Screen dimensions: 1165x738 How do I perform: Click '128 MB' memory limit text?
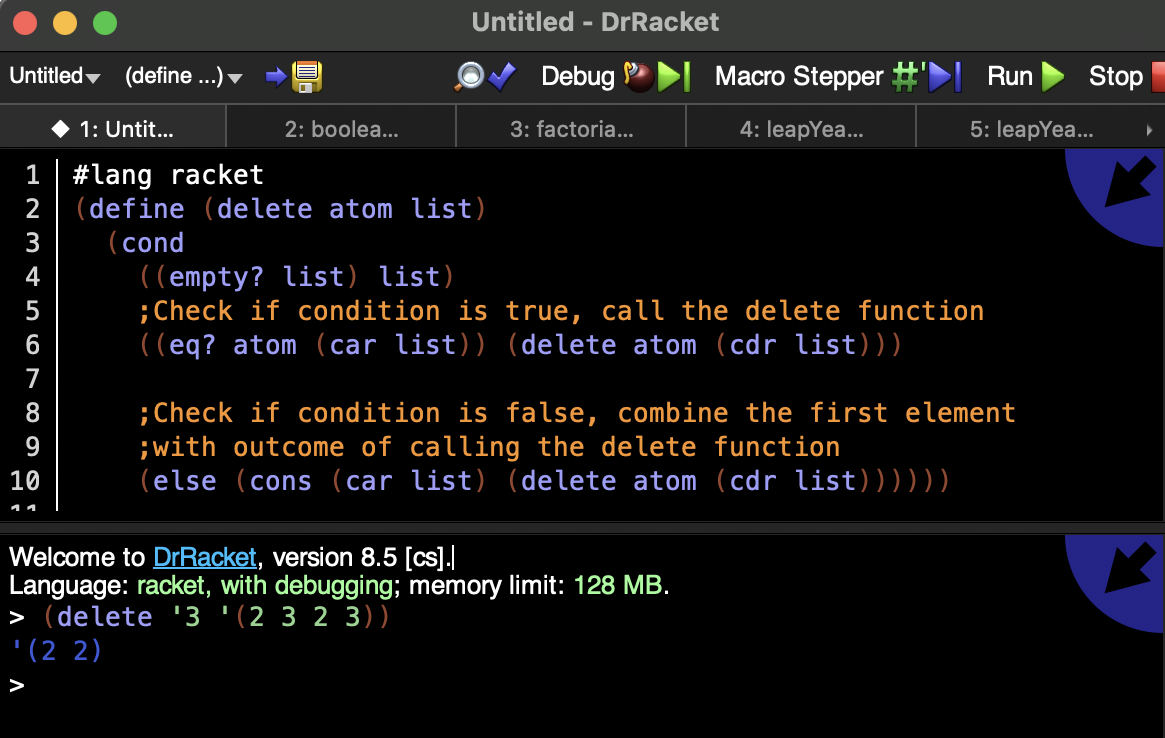(x=617, y=586)
